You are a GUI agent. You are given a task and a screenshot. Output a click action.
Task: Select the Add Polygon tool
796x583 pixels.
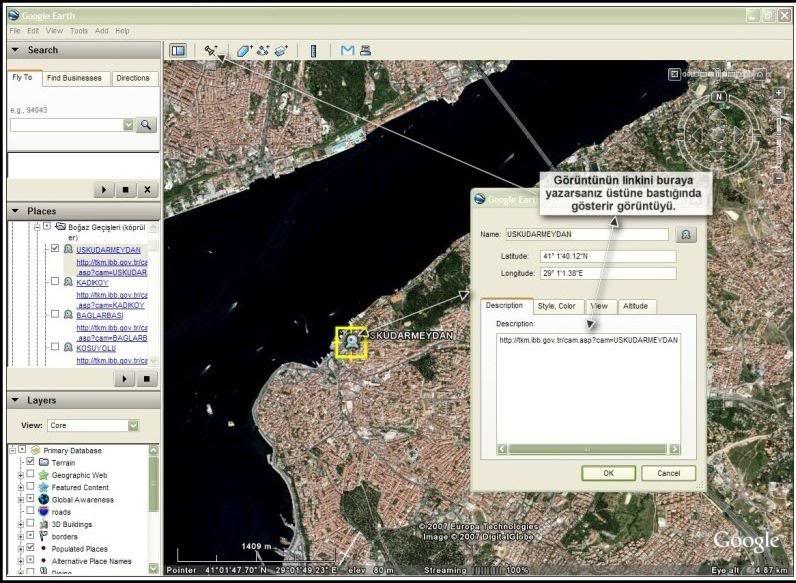(245, 50)
